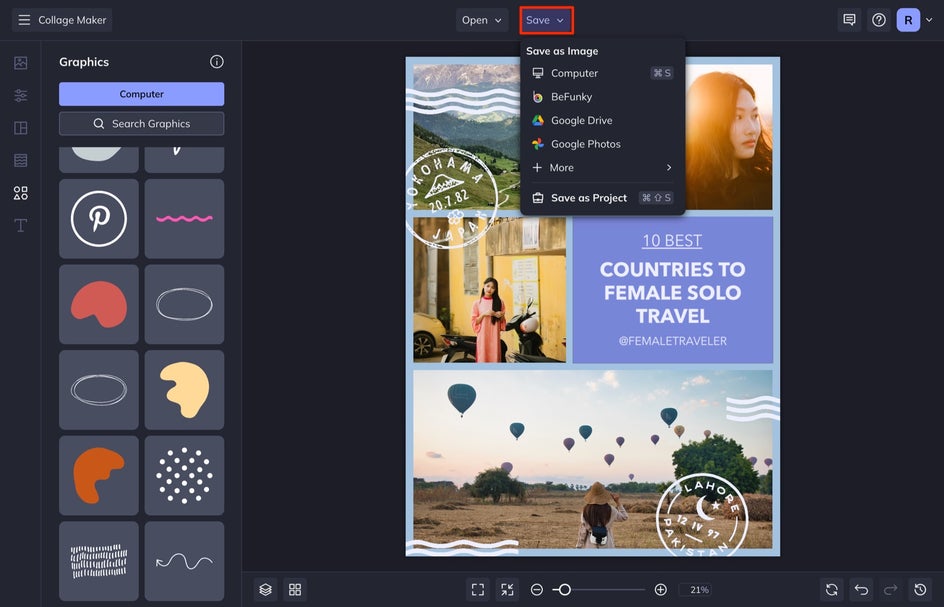Click the zoom out minus icon
This screenshot has height=607, width=944.
(x=537, y=590)
